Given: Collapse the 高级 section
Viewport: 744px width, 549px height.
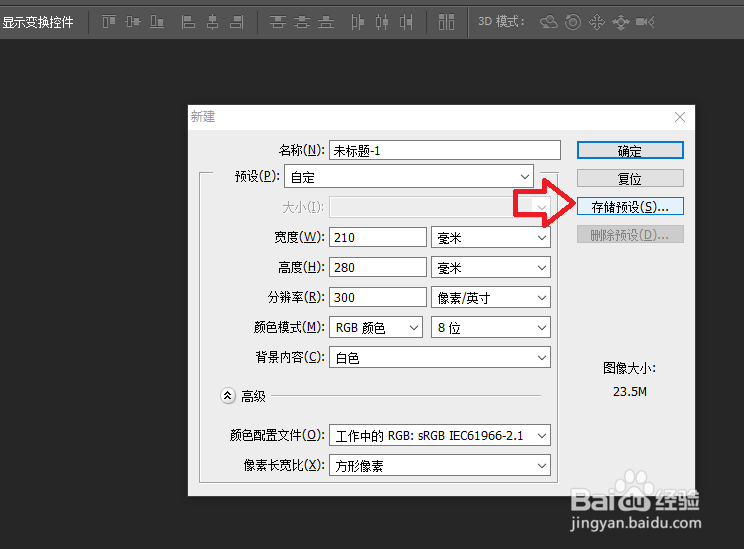Looking at the screenshot, I should click(x=228, y=396).
